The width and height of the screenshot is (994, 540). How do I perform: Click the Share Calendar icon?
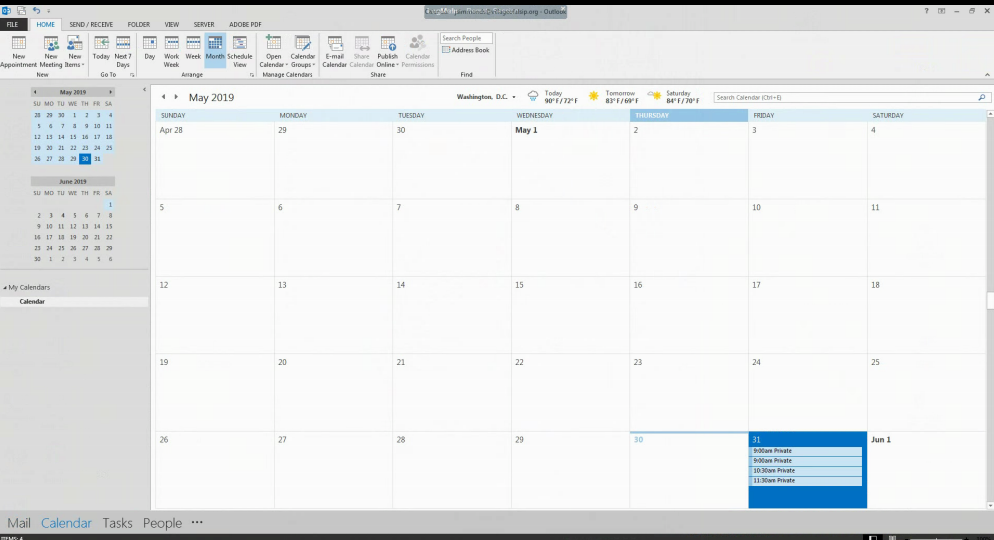[361, 51]
